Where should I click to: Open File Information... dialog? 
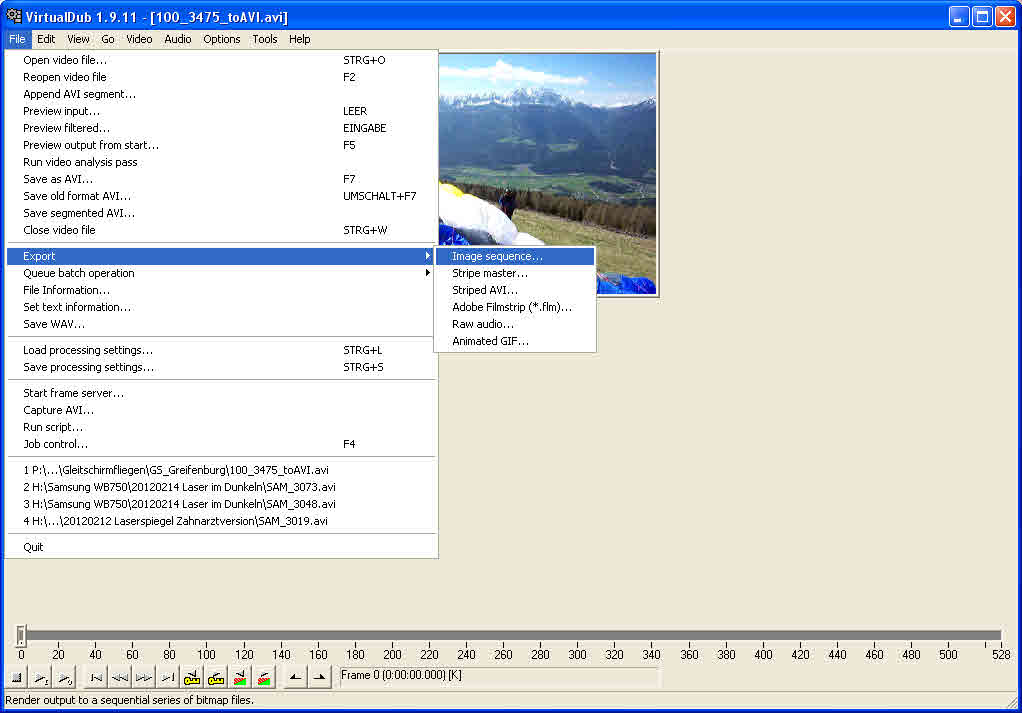click(220, 290)
